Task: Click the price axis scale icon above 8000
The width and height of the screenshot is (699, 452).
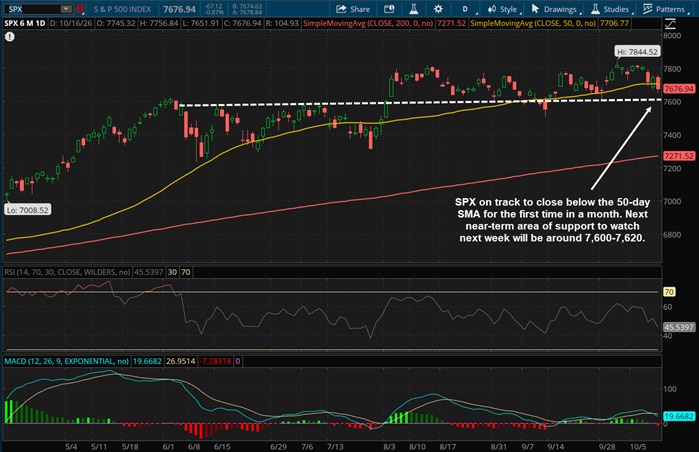Action: pyautogui.click(x=670, y=24)
